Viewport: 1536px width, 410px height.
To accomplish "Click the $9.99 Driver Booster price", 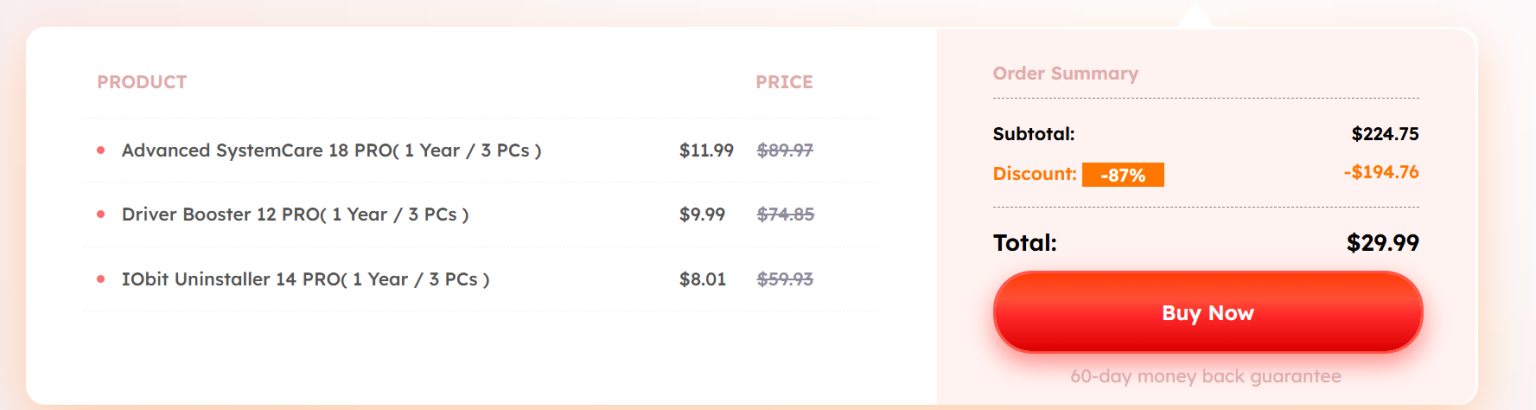I will click(x=702, y=214).
